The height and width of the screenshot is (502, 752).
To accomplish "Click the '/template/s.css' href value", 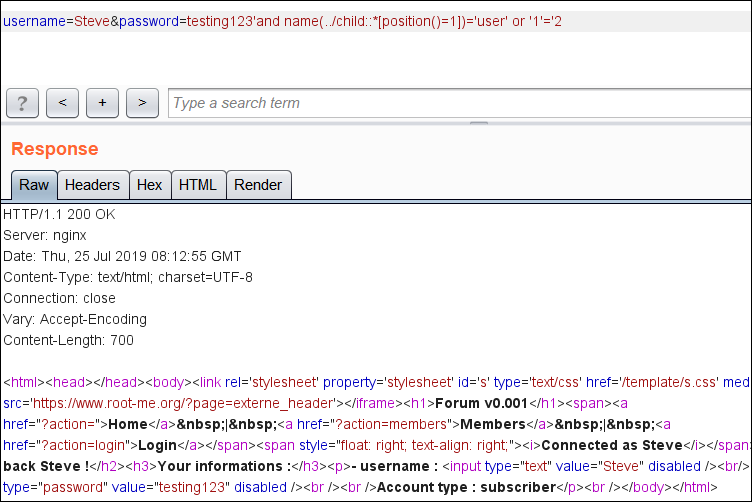I will (669, 382).
